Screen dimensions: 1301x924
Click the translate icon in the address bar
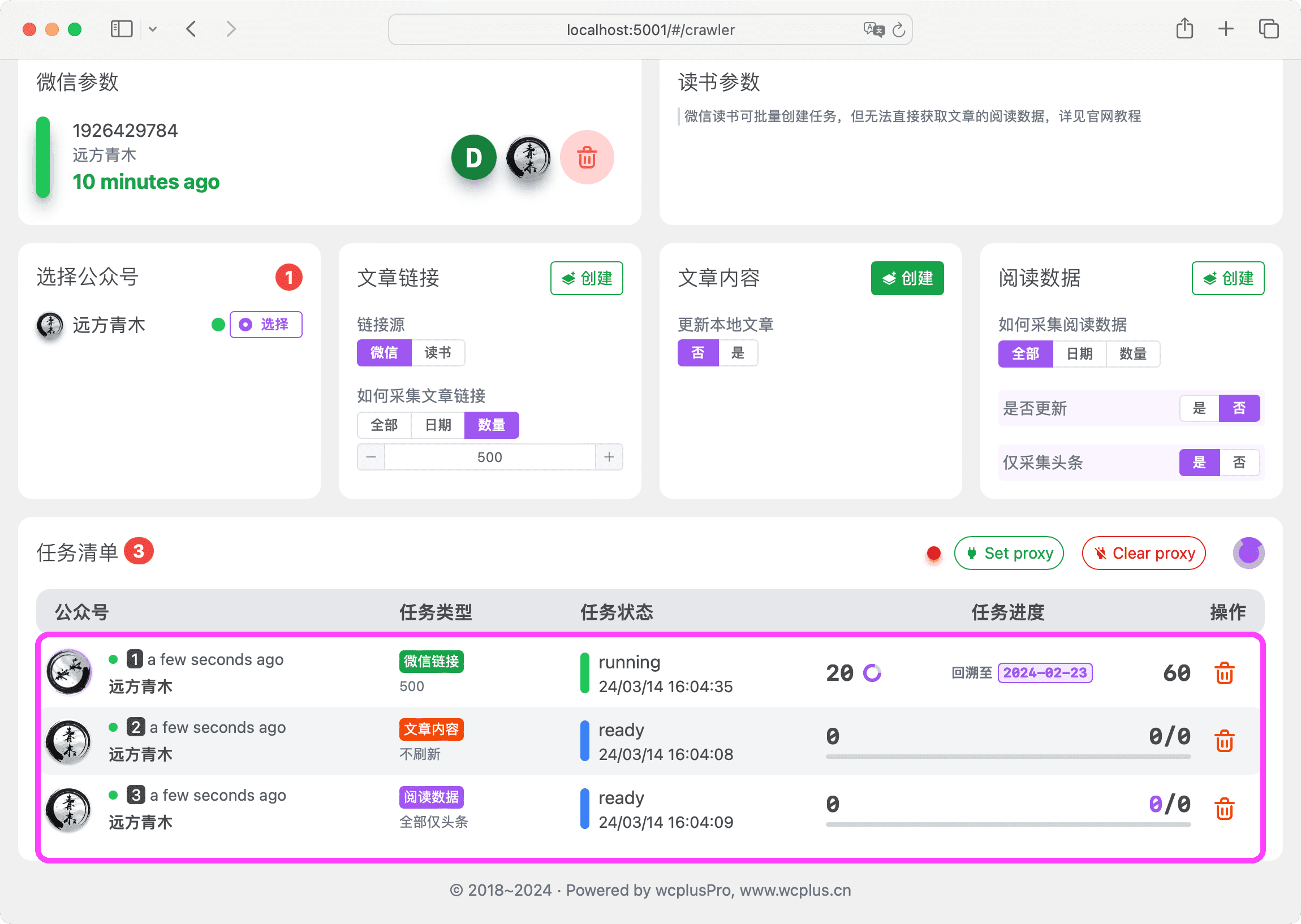tap(873, 29)
